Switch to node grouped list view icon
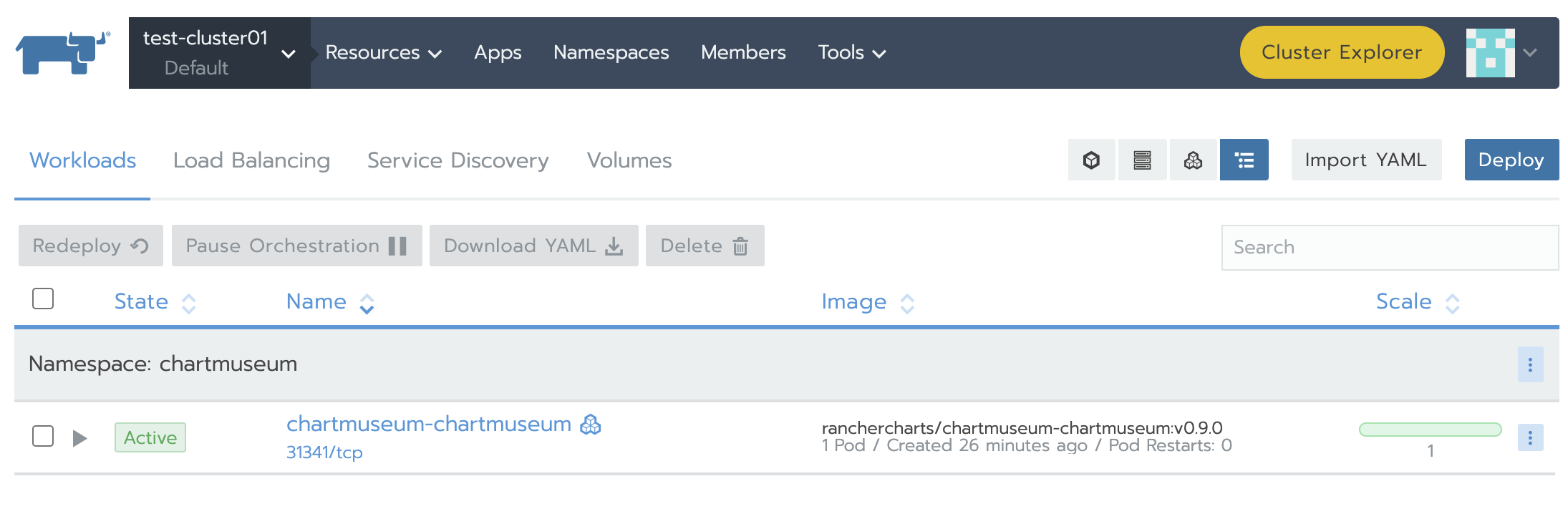This screenshot has height=514, width=1568. point(1142,160)
